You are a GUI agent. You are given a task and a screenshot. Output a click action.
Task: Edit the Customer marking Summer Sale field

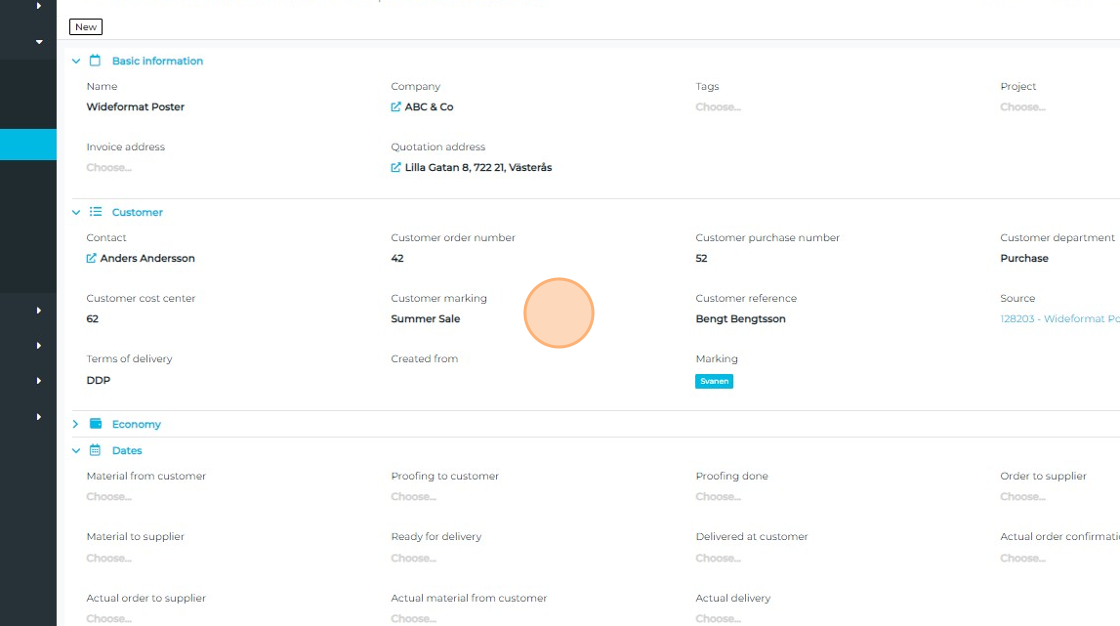point(425,319)
